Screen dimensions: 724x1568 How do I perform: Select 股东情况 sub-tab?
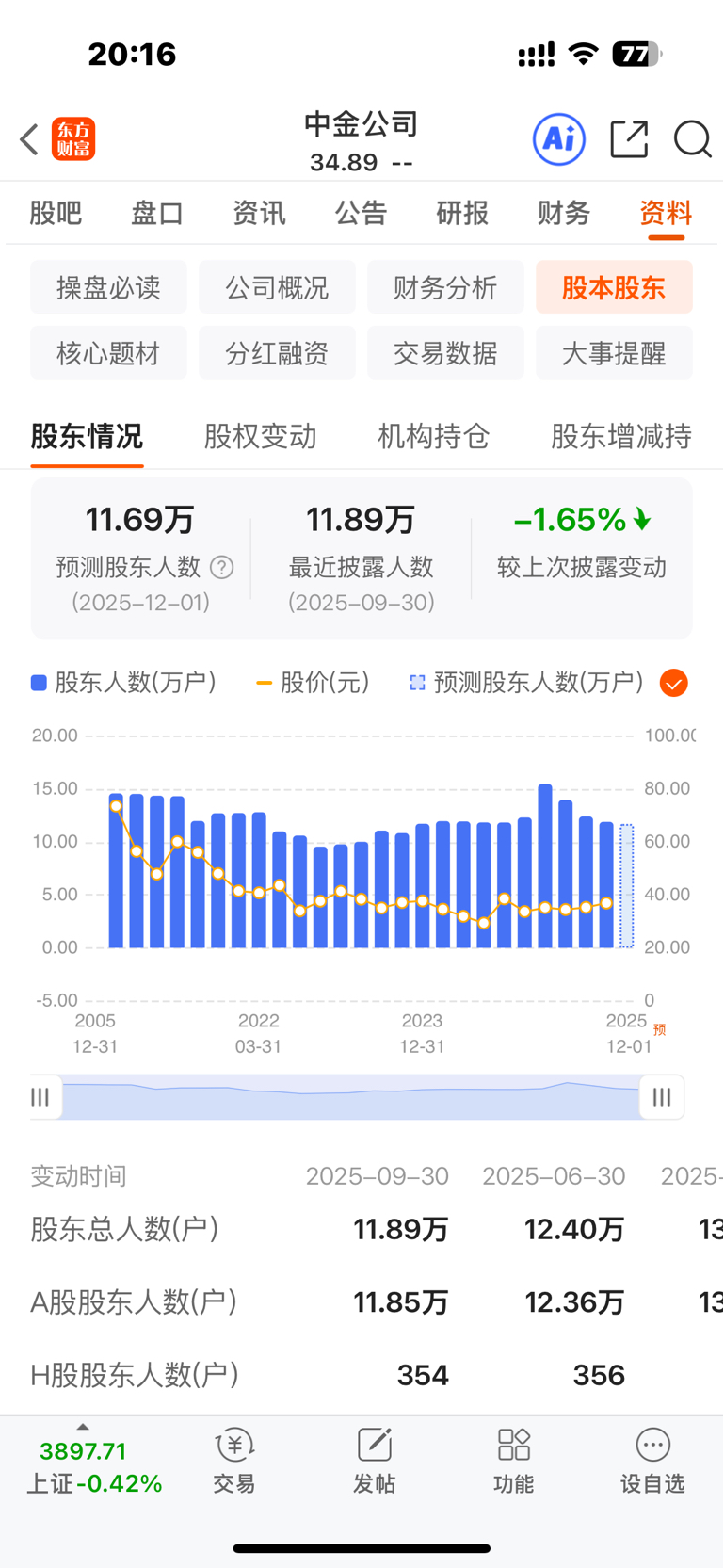87,437
